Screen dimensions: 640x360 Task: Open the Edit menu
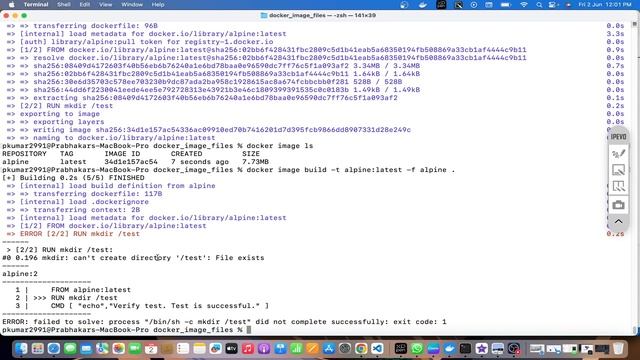click(84, 4)
